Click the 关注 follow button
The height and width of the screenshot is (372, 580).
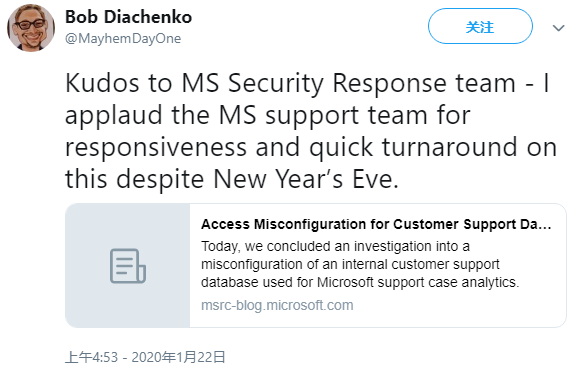pos(480,26)
